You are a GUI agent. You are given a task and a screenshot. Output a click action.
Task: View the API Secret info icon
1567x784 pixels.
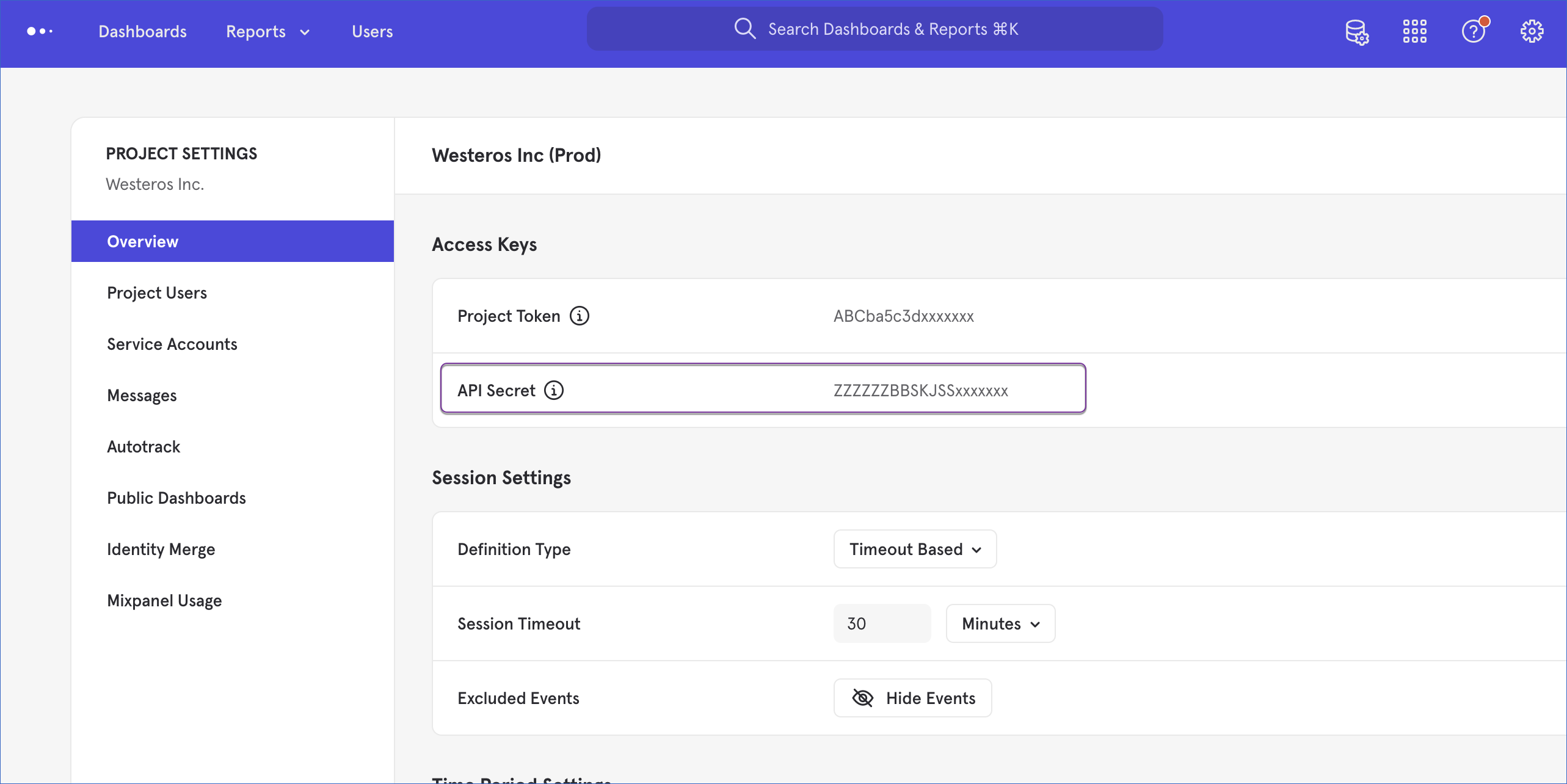[554, 390]
